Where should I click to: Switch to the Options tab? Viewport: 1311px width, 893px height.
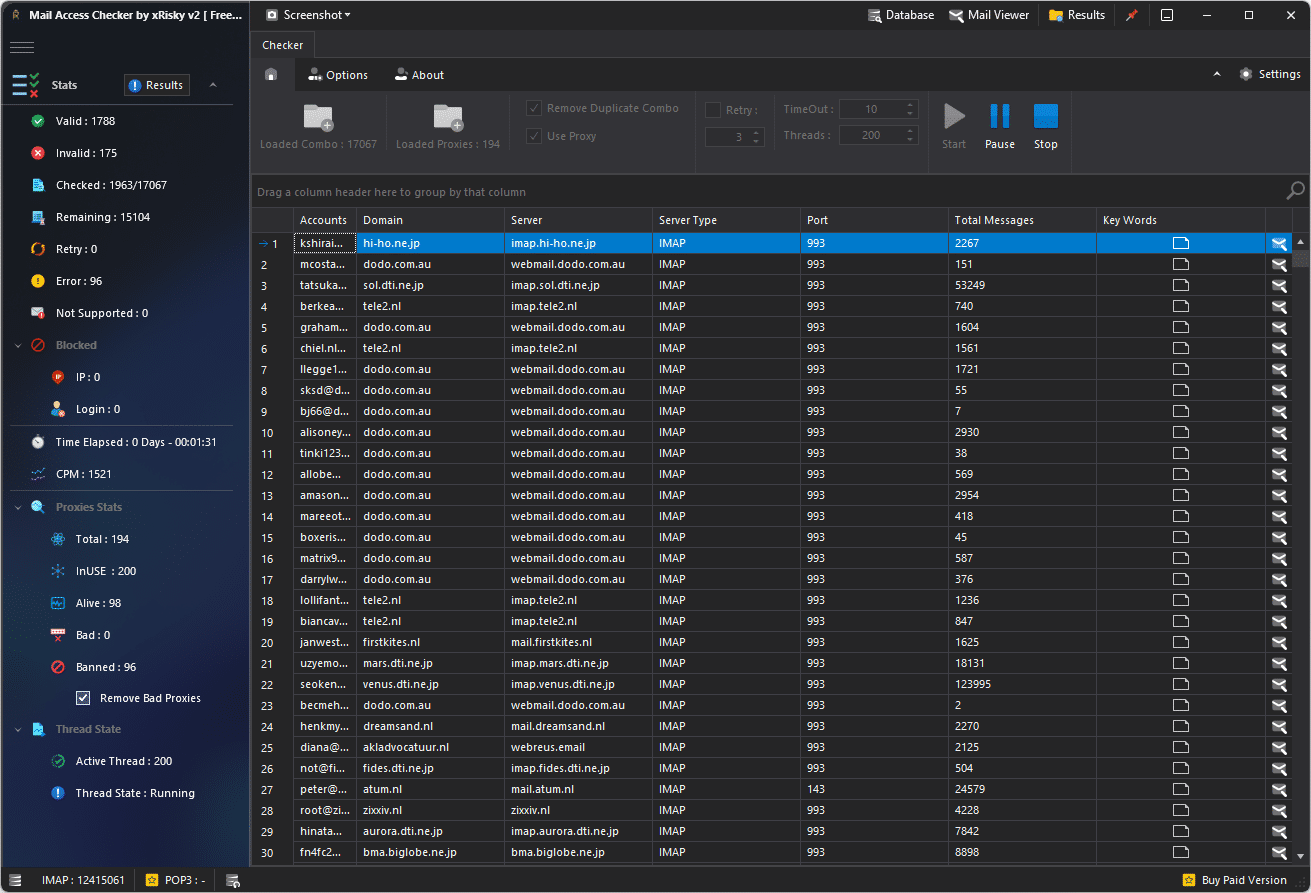click(338, 75)
